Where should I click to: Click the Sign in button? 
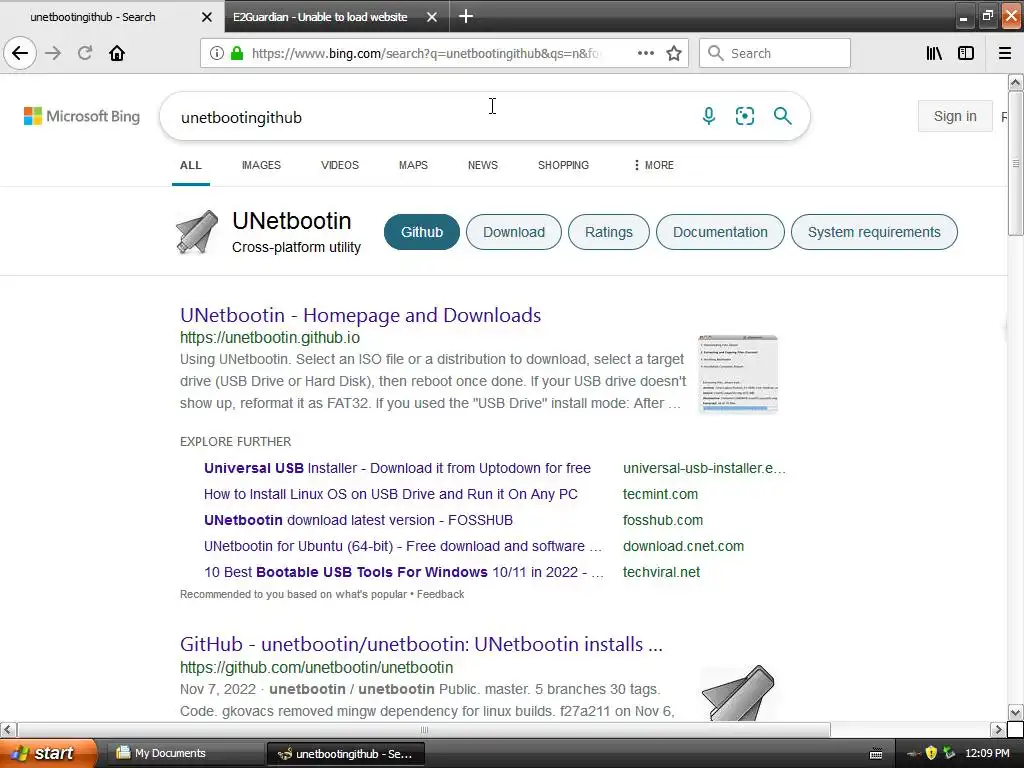click(955, 116)
